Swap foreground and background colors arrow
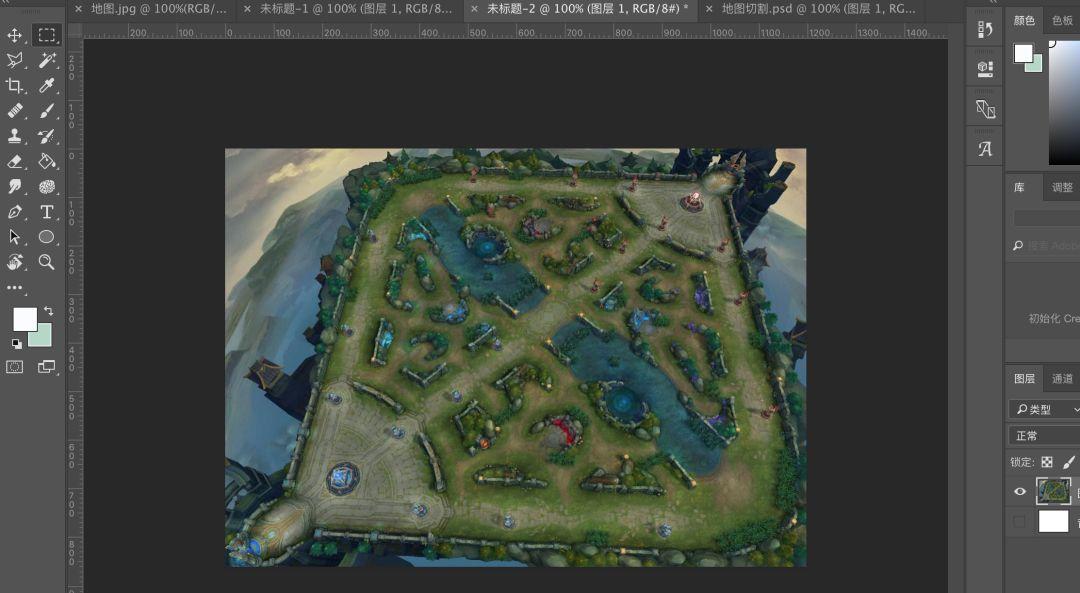1080x593 pixels. click(48, 311)
